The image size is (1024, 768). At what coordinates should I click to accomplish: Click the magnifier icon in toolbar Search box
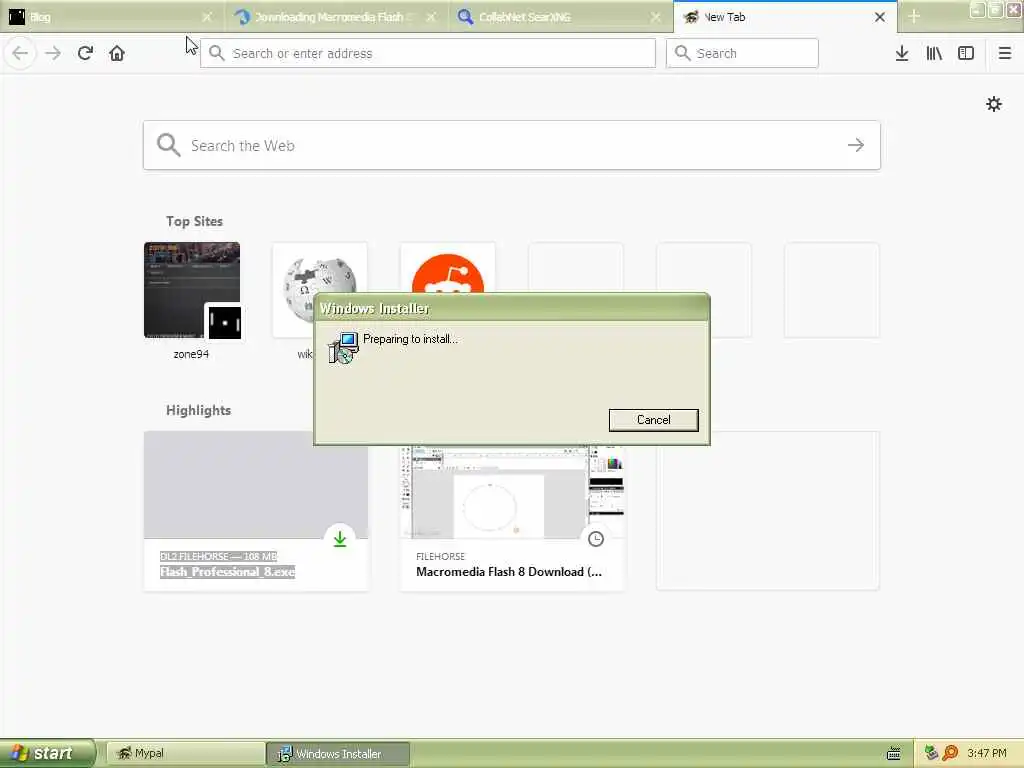(682, 53)
